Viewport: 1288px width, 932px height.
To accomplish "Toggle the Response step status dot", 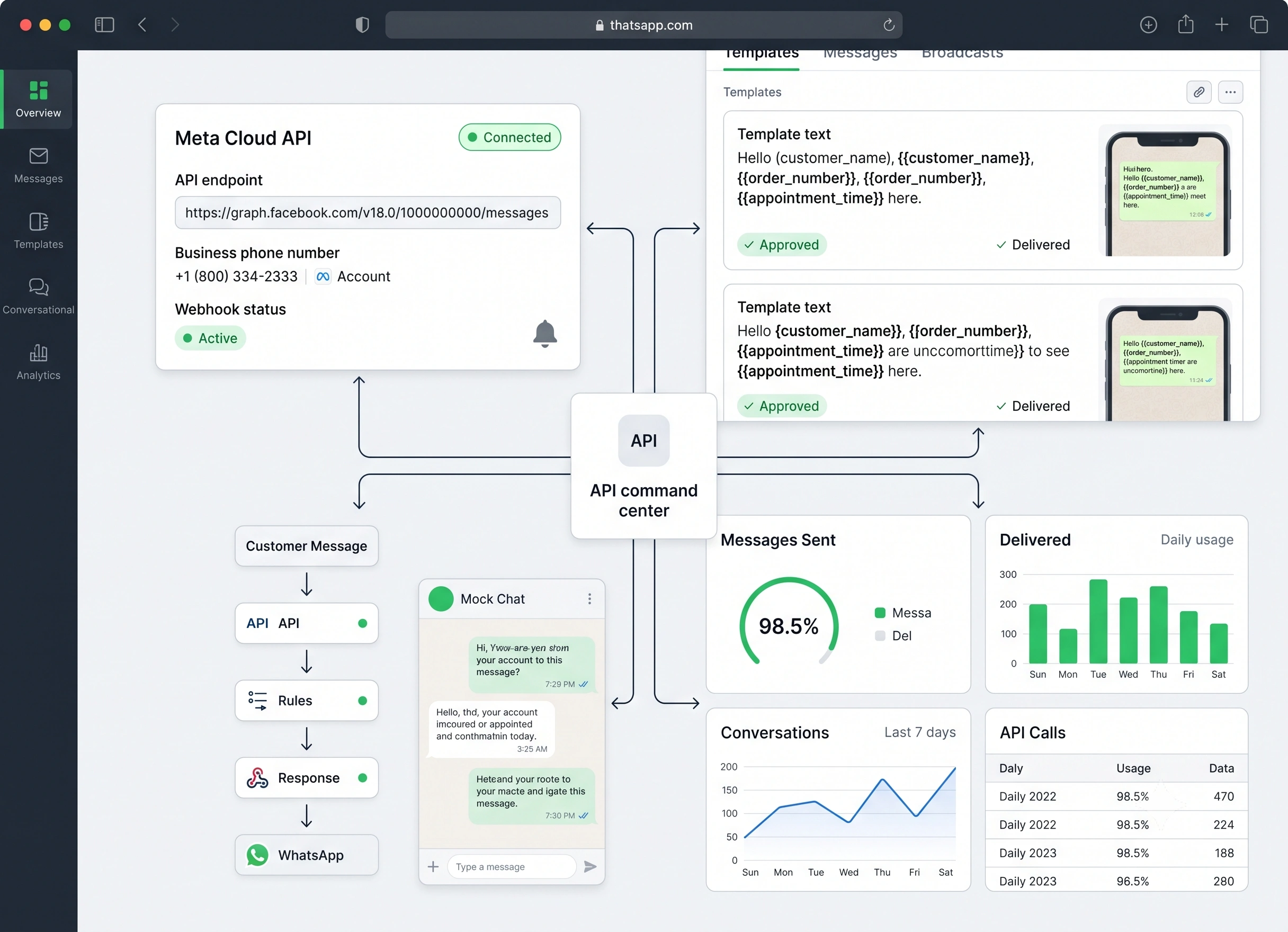I will click(362, 777).
